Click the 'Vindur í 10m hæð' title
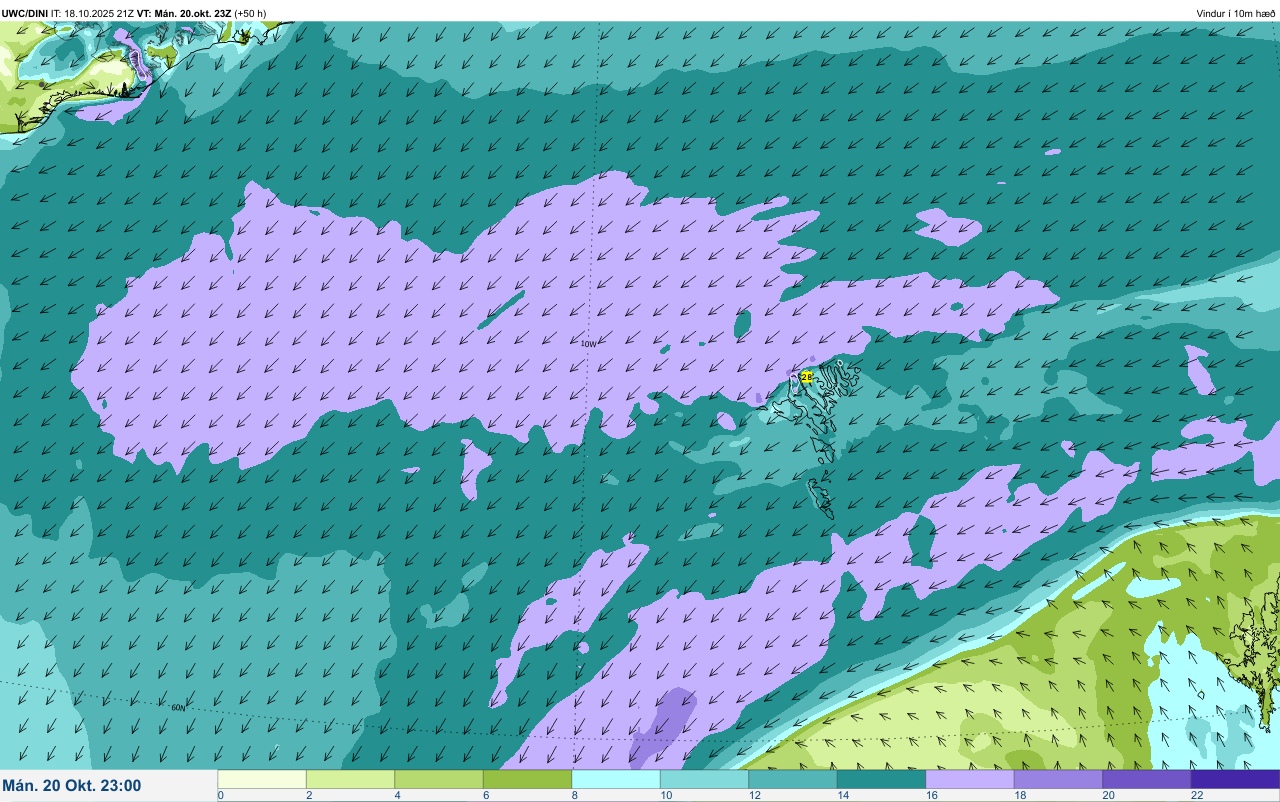The height and width of the screenshot is (802, 1280). (x=1236, y=13)
